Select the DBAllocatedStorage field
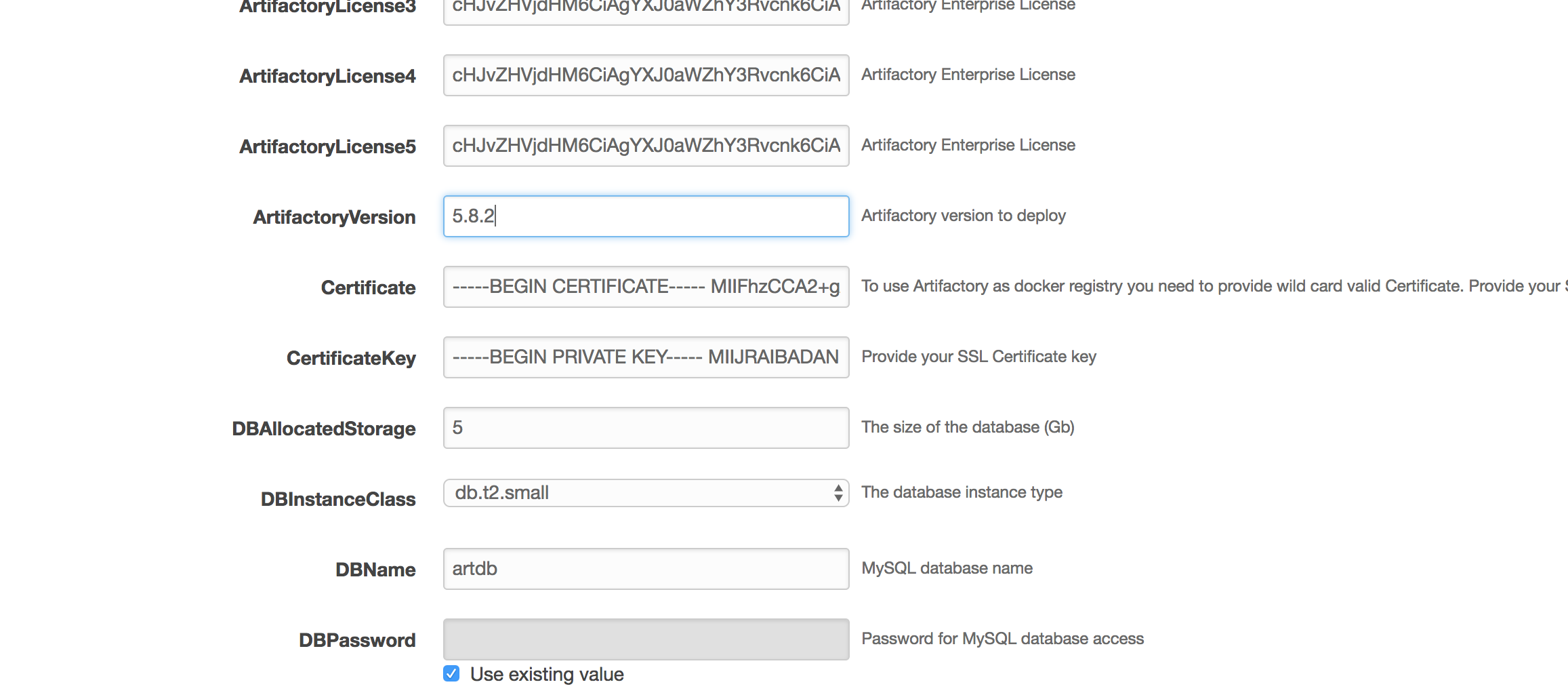 [x=645, y=428]
